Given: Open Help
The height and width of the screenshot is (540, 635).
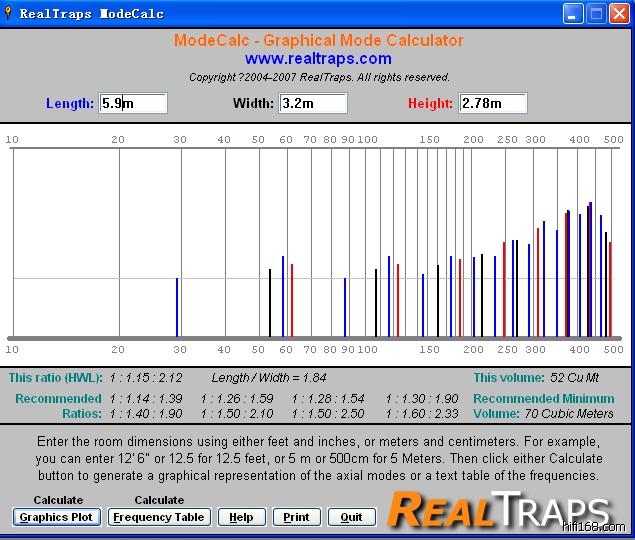Looking at the screenshot, I should (241, 517).
